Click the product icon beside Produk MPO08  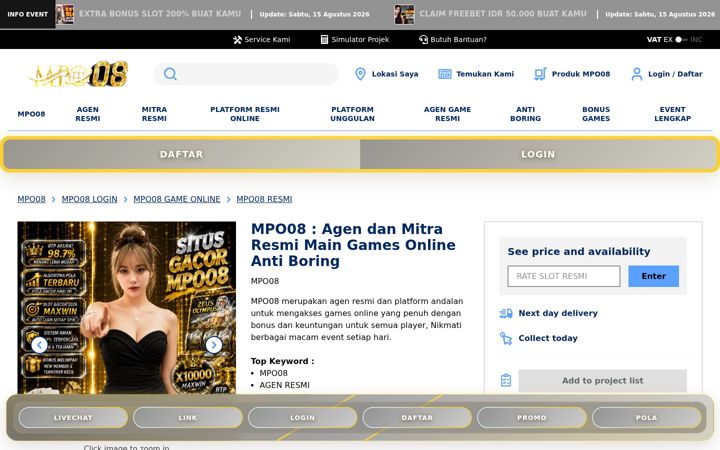540,74
